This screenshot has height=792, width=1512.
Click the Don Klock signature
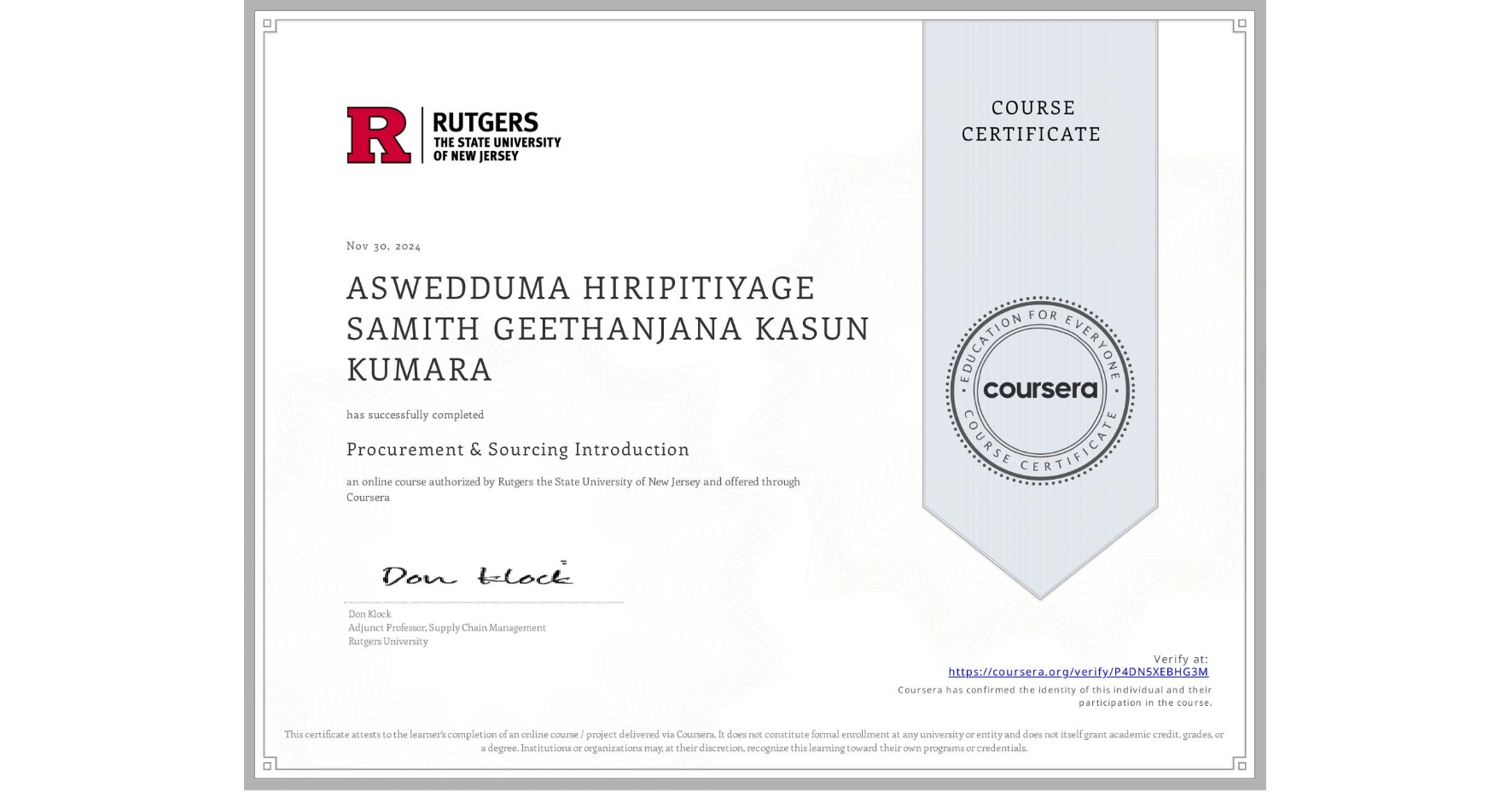(478, 575)
